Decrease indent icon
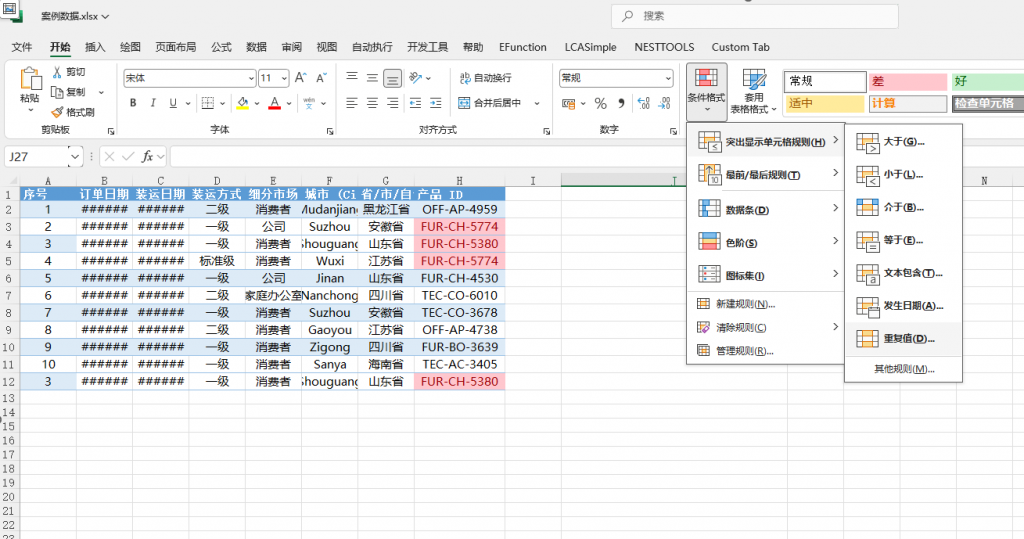Viewport: 1024px width, 539px height. pos(415,103)
